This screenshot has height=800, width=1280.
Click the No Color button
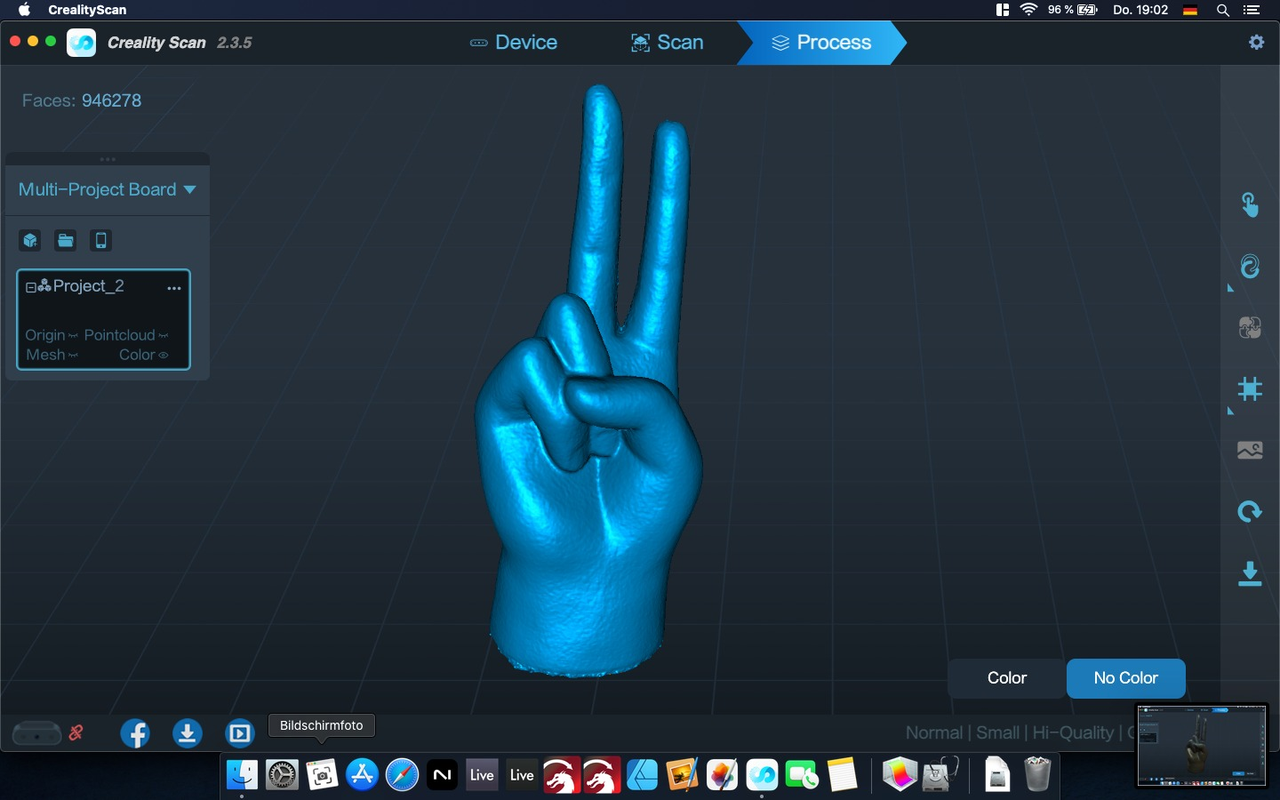pyautogui.click(x=1125, y=678)
